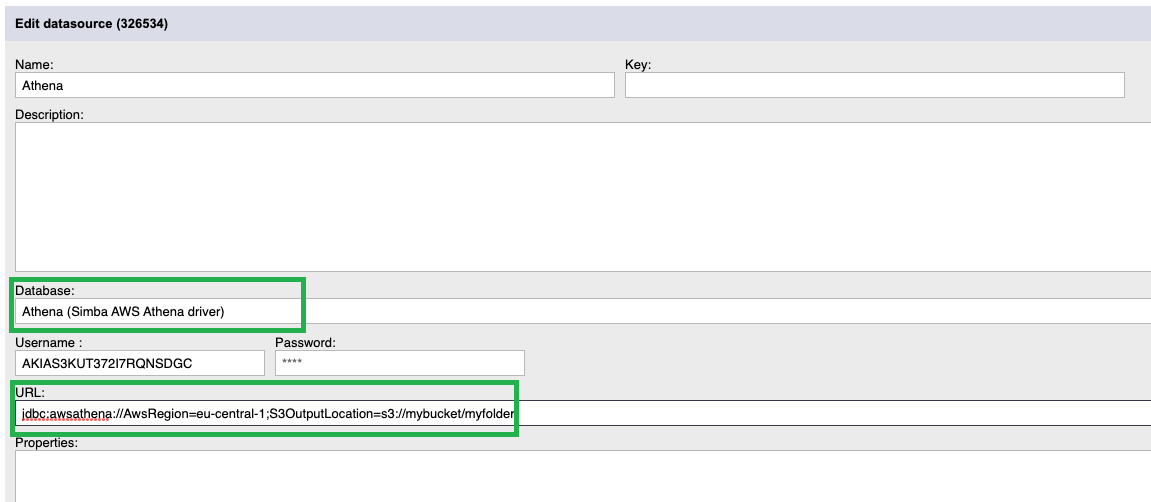Click the 'URL:' label
This screenshot has height=502, width=1151.
coord(28,393)
